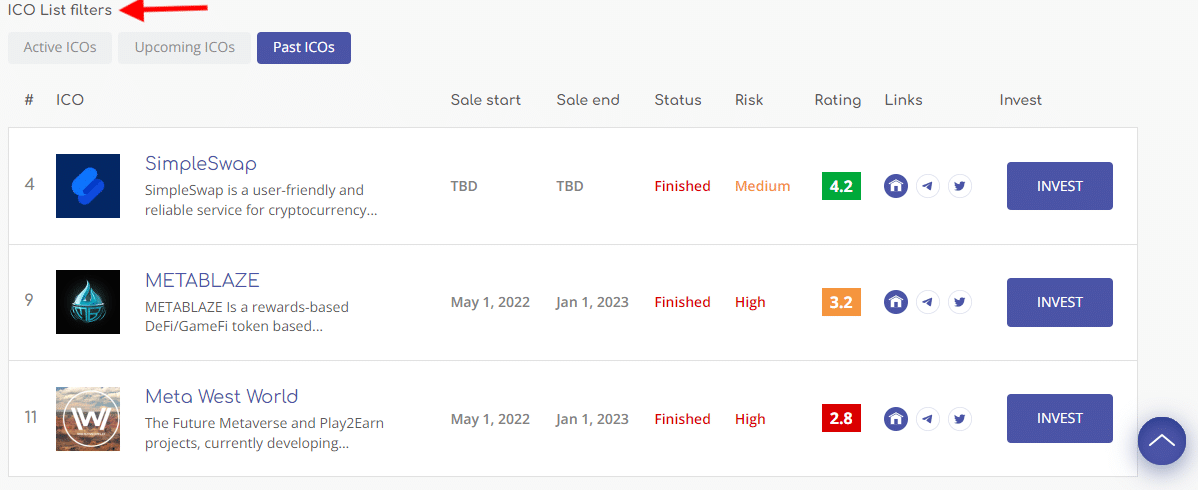Click the Meta West World logo thumbnail
The width and height of the screenshot is (1198, 490).
pos(88,419)
